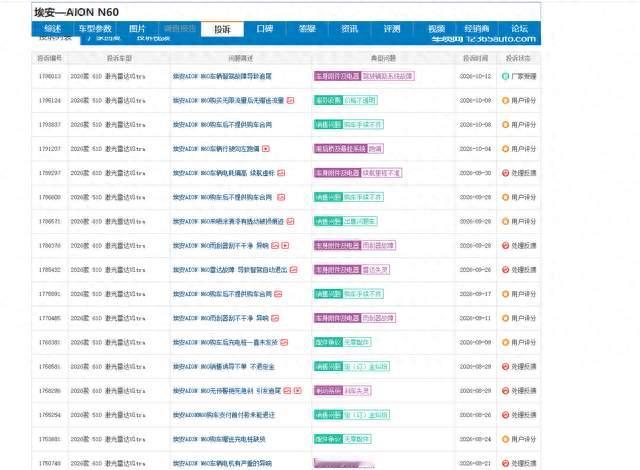Click image icon in the 价格不透明 row
640x470 pixels.
click(290, 100)
